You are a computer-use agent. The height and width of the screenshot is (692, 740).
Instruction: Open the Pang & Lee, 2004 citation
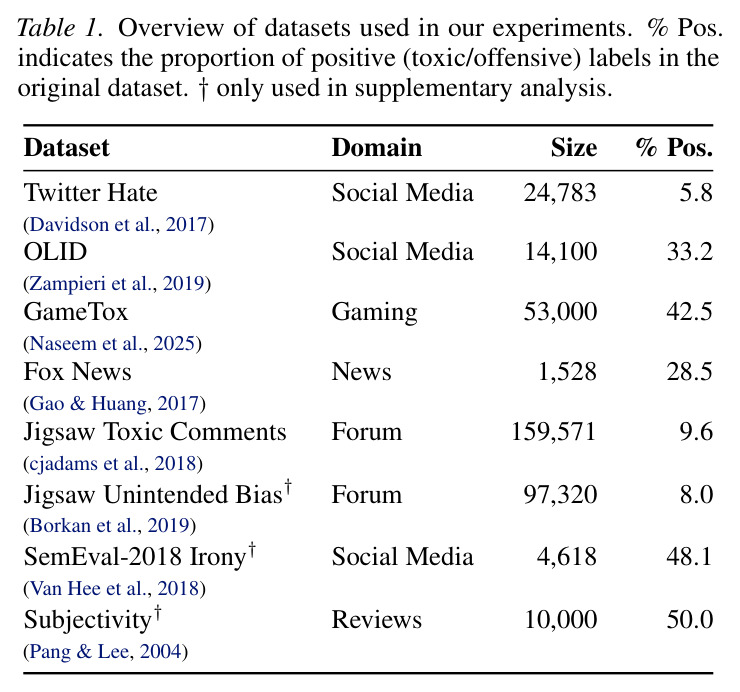pyautogui.click(x=106, y=651)
